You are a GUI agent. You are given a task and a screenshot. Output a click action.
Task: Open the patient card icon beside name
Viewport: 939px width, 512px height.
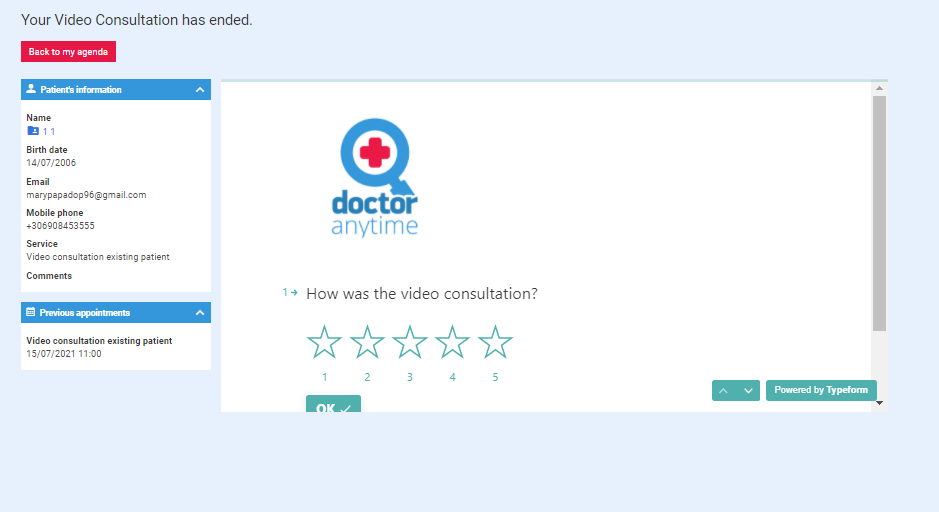(33, 131)
